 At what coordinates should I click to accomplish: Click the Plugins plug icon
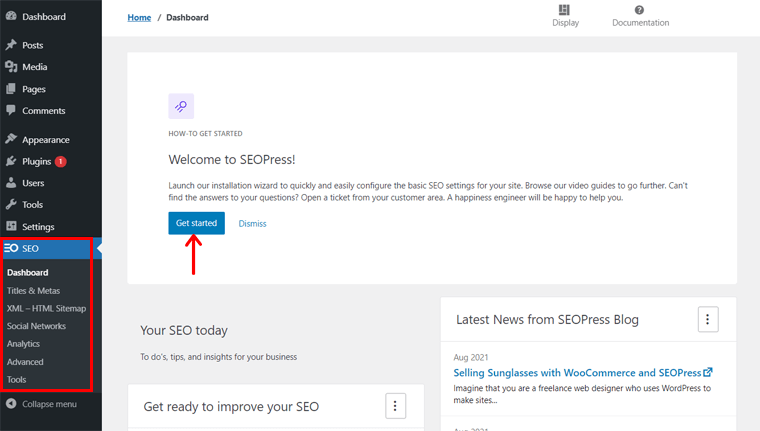(x=11, y=161)
